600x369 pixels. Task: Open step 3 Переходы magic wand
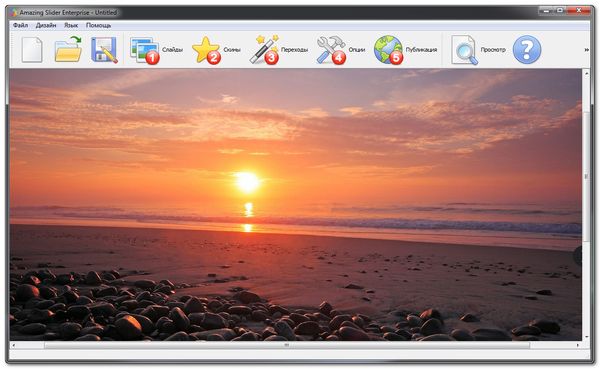pyautogui.click(x=264, y=50)
